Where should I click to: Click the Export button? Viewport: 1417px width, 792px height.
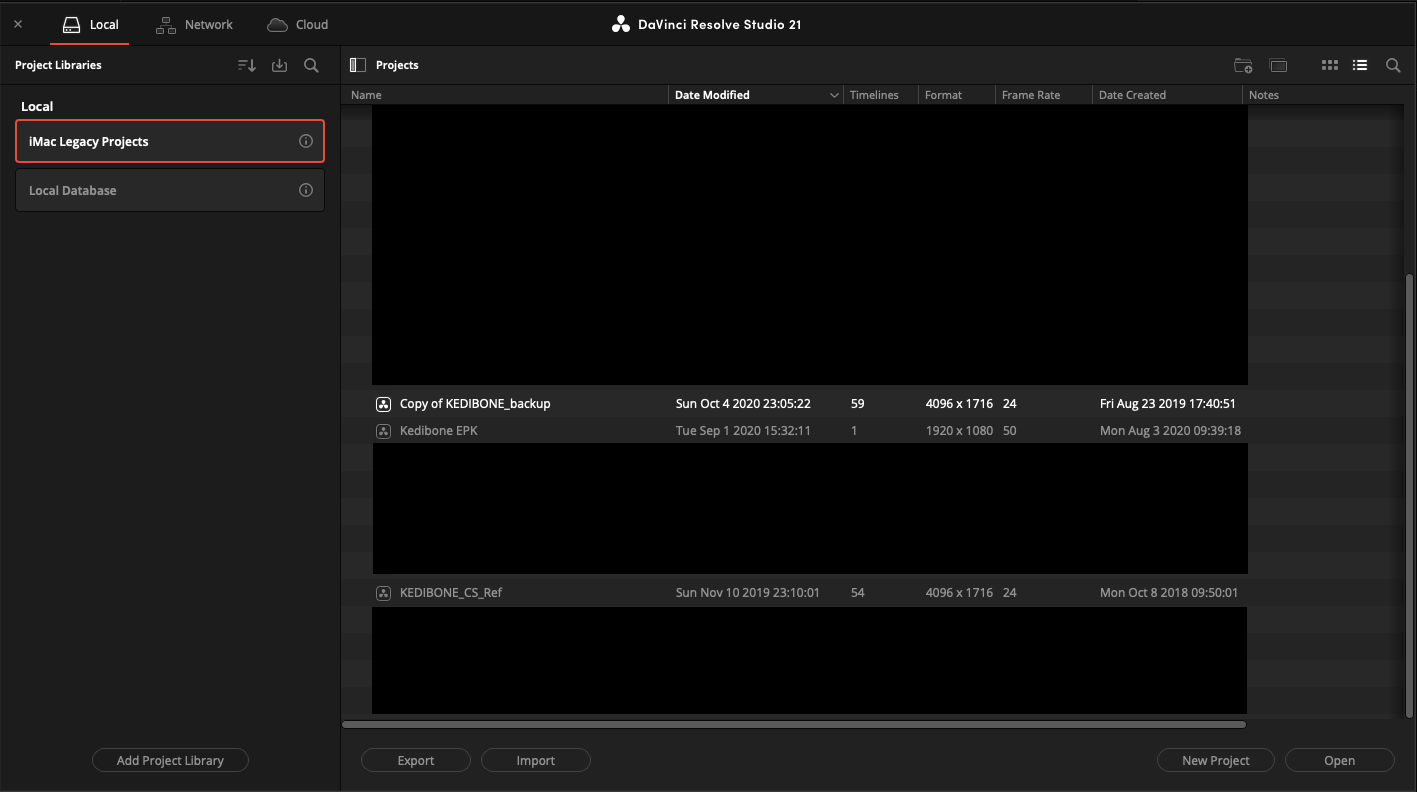point(416,761)
